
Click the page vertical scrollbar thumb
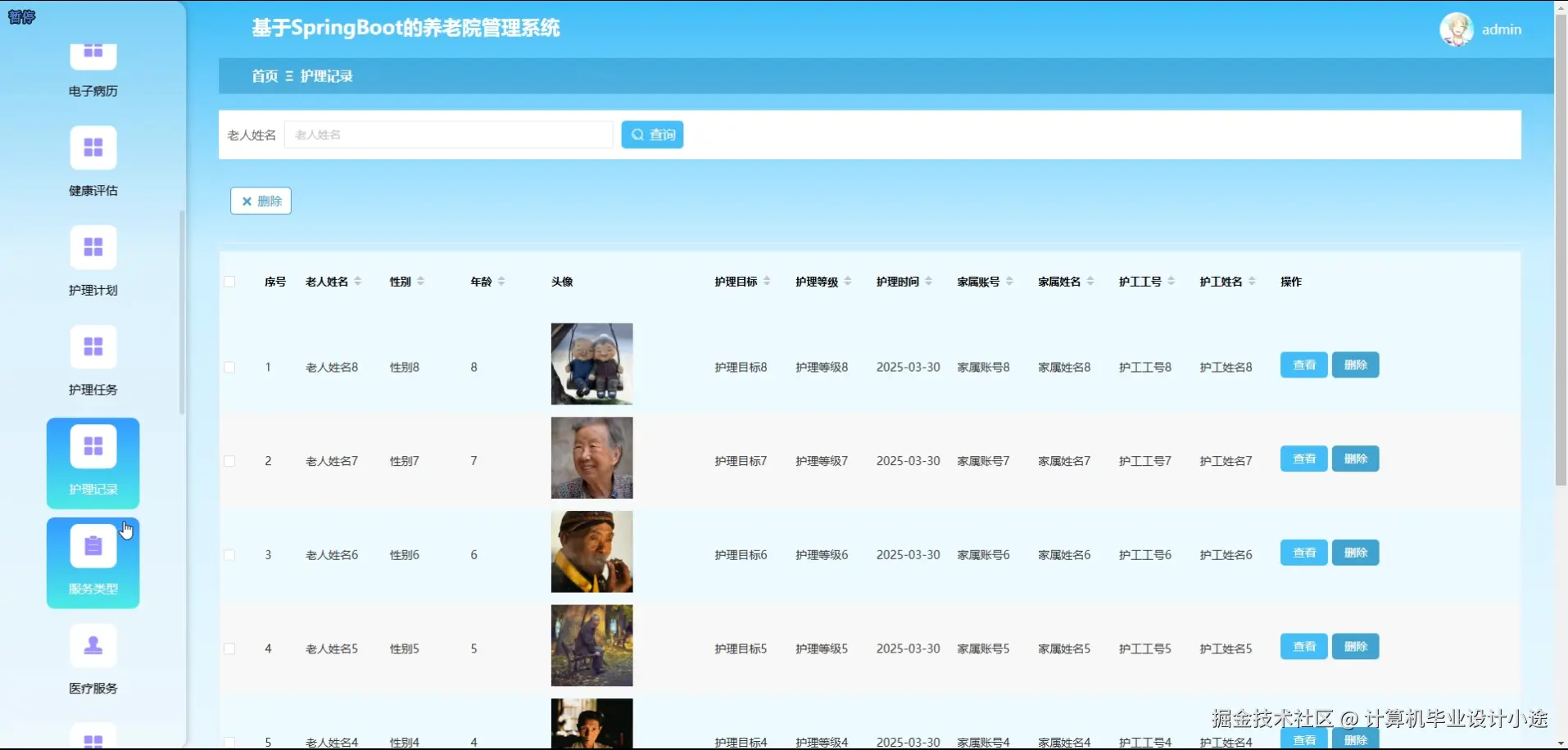click(x=1561, y=250)
